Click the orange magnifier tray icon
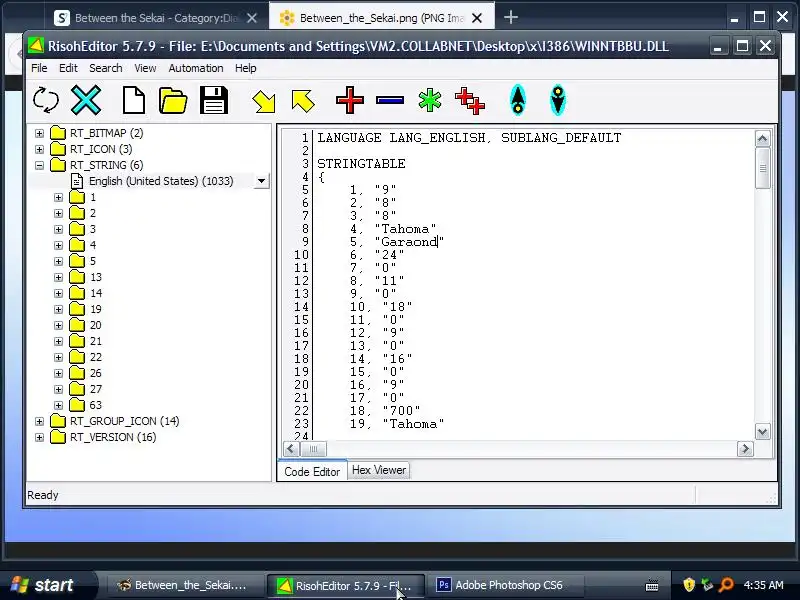This screenshot has height=600, width=800. [x=726, y=585]
